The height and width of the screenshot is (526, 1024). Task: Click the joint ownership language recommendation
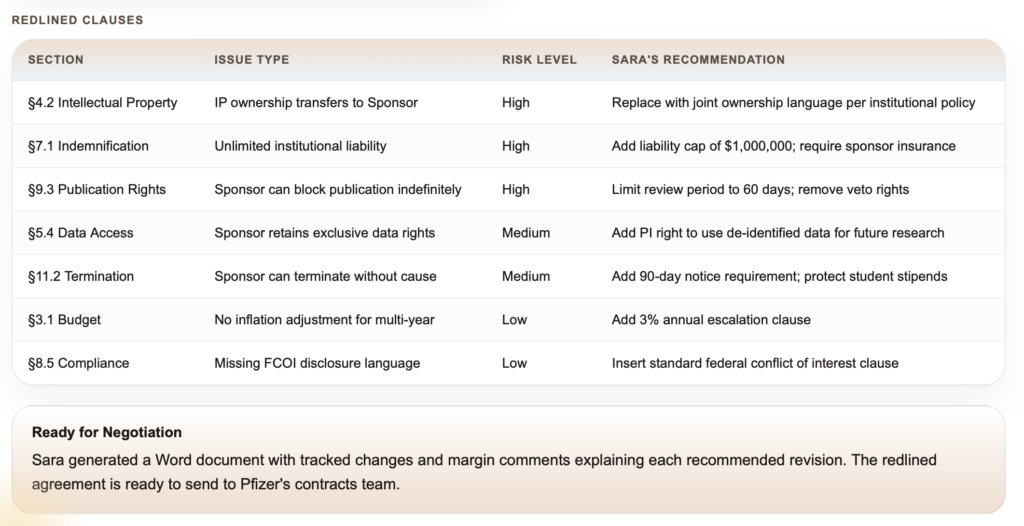coord(793,103)
